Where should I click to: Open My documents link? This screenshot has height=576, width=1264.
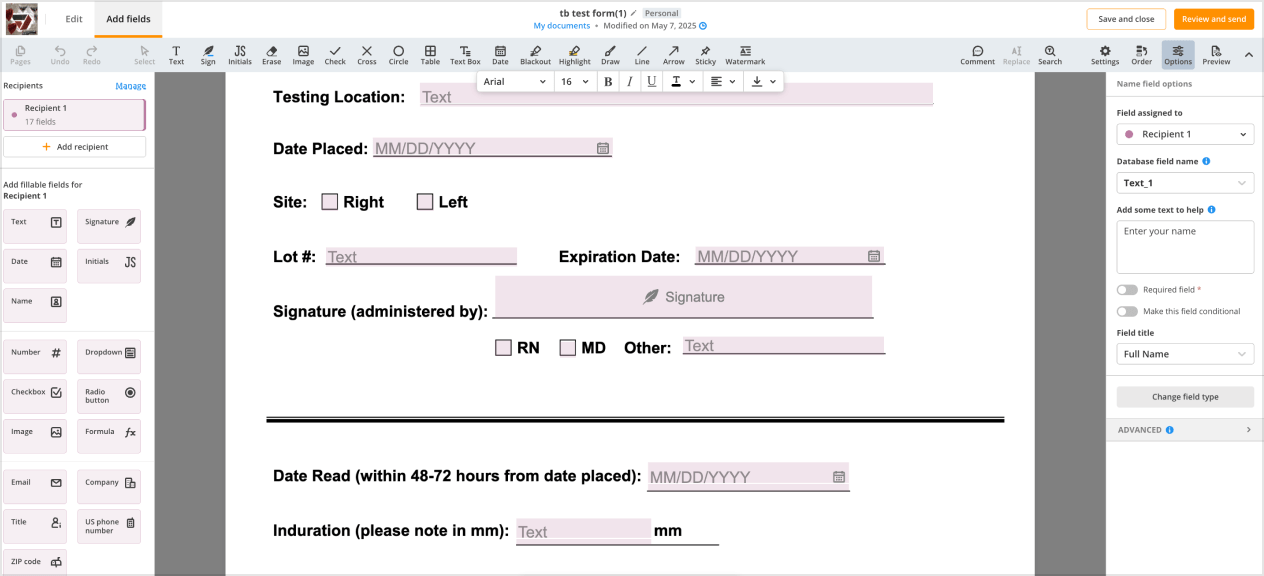[560, 26]
